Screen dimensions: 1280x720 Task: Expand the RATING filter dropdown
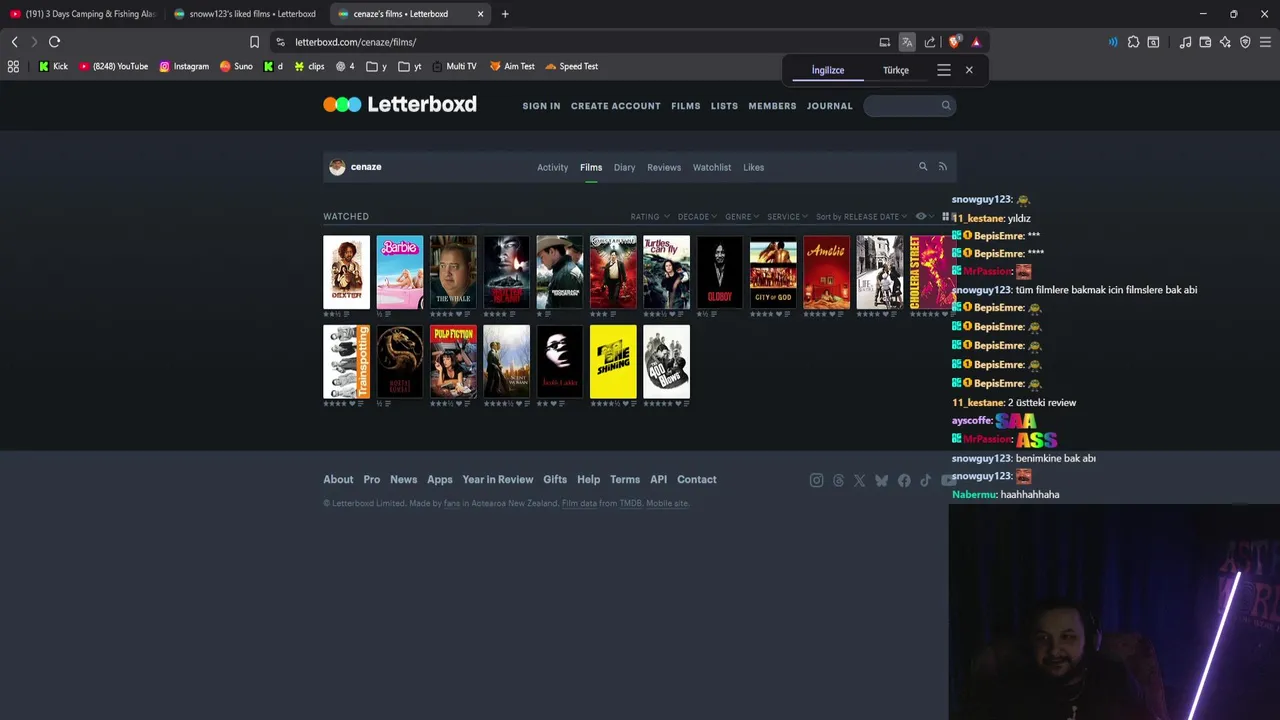click(x=650, y=217)
